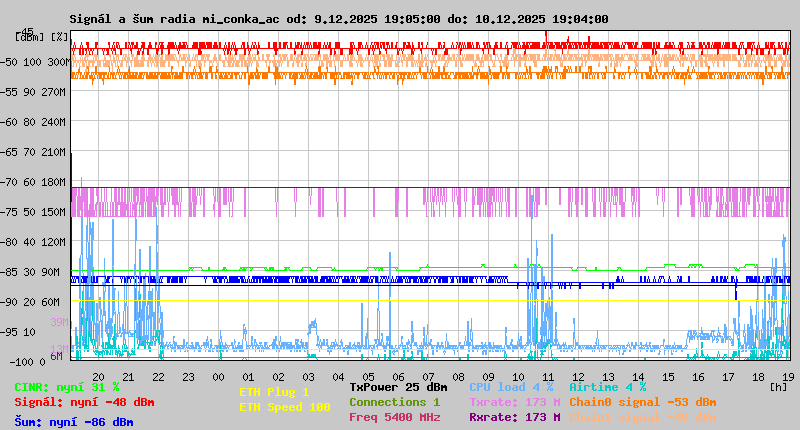
Task: Click the 'TxPower 25 dBm' legend label
Action: click(x=398, y=387)
